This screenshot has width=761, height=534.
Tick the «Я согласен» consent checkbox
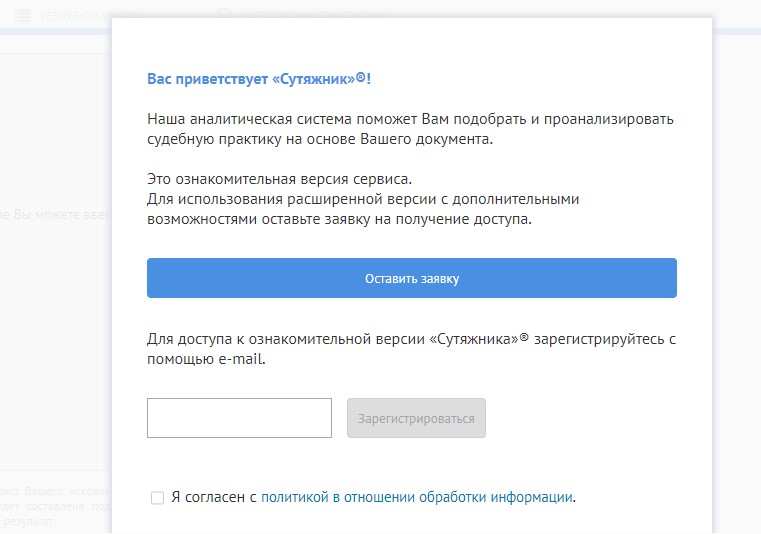157,497
